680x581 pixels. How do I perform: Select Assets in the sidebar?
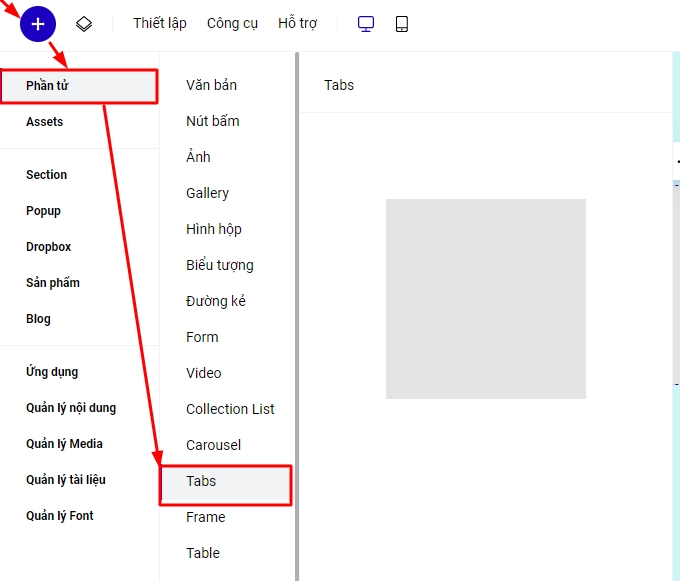click(x=45, y=122)
